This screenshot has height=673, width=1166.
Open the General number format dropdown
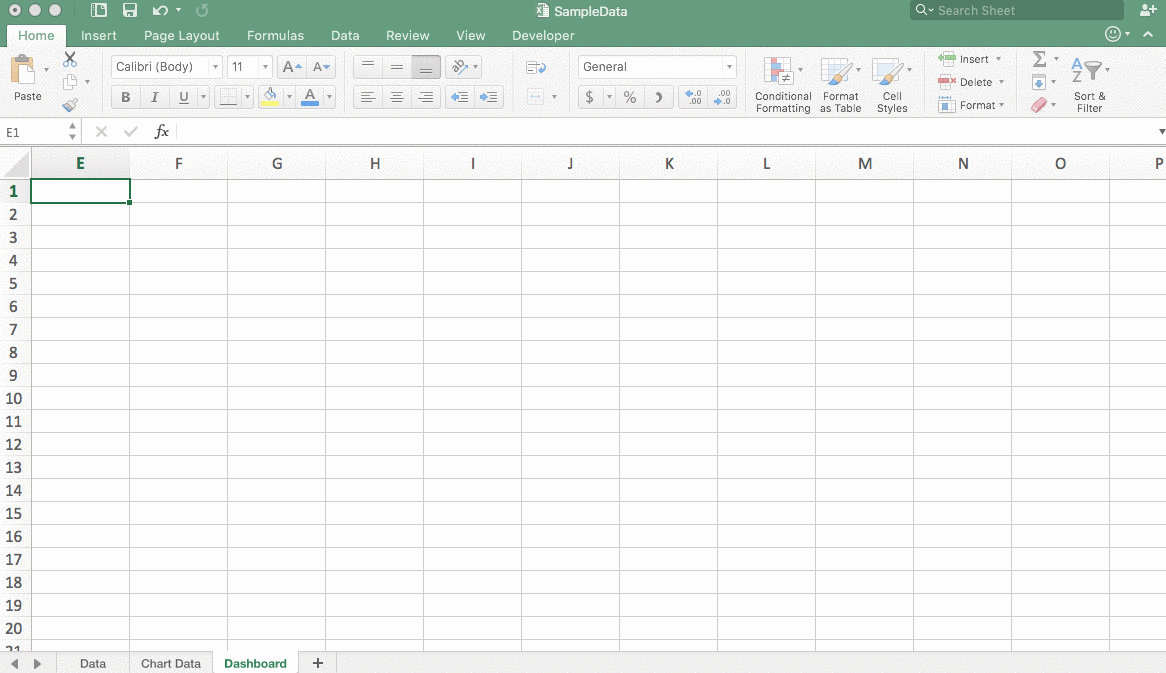pyautogui.click(x=729, y=66)
